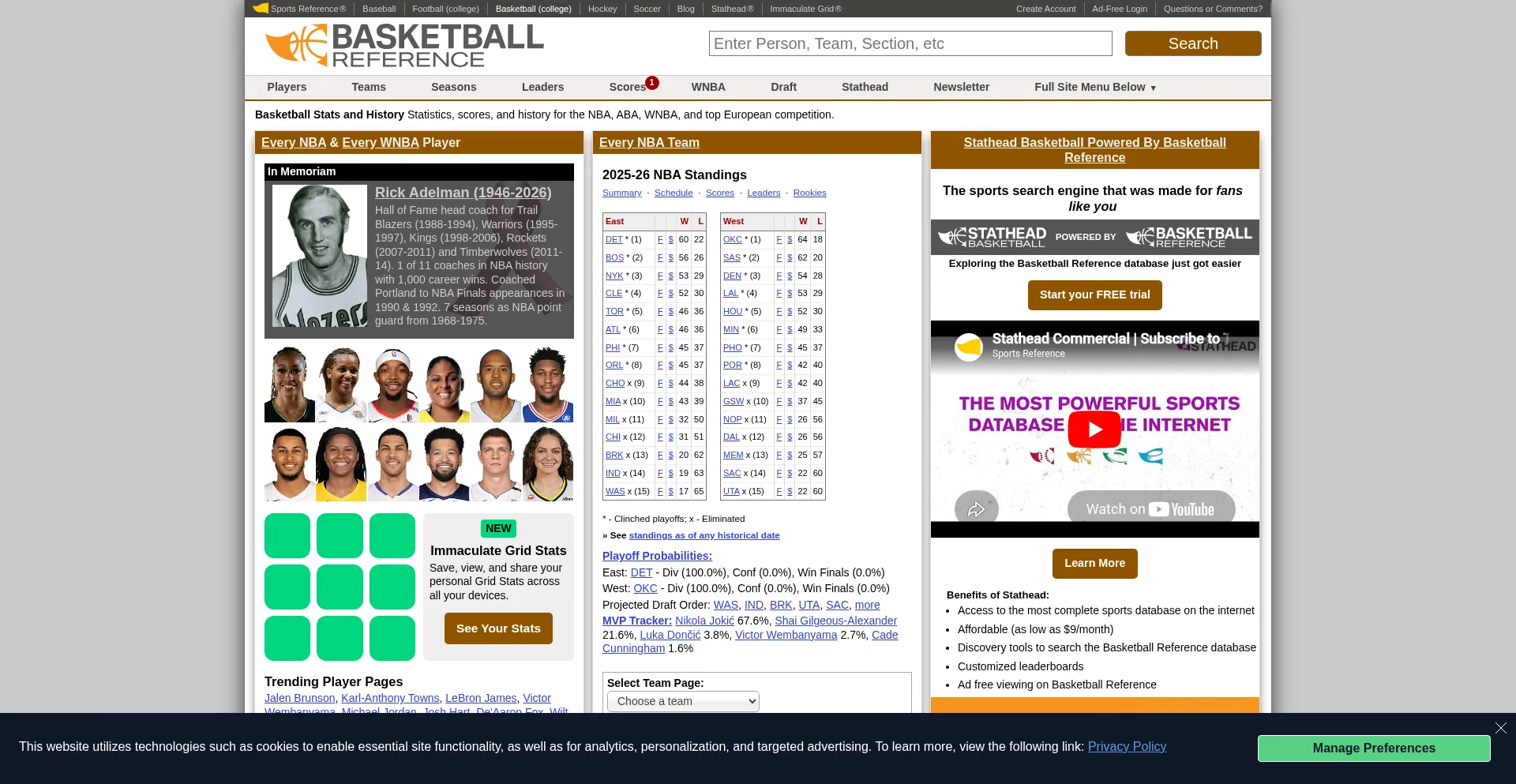Open the Seasons menu
This screenshot has width=1516, height=784.
[453, 87]
